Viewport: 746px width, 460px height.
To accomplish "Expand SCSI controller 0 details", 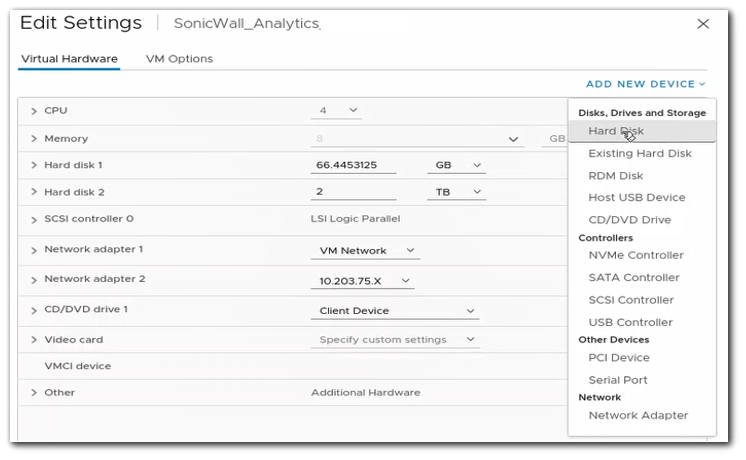I will click(x=33, y=219).
